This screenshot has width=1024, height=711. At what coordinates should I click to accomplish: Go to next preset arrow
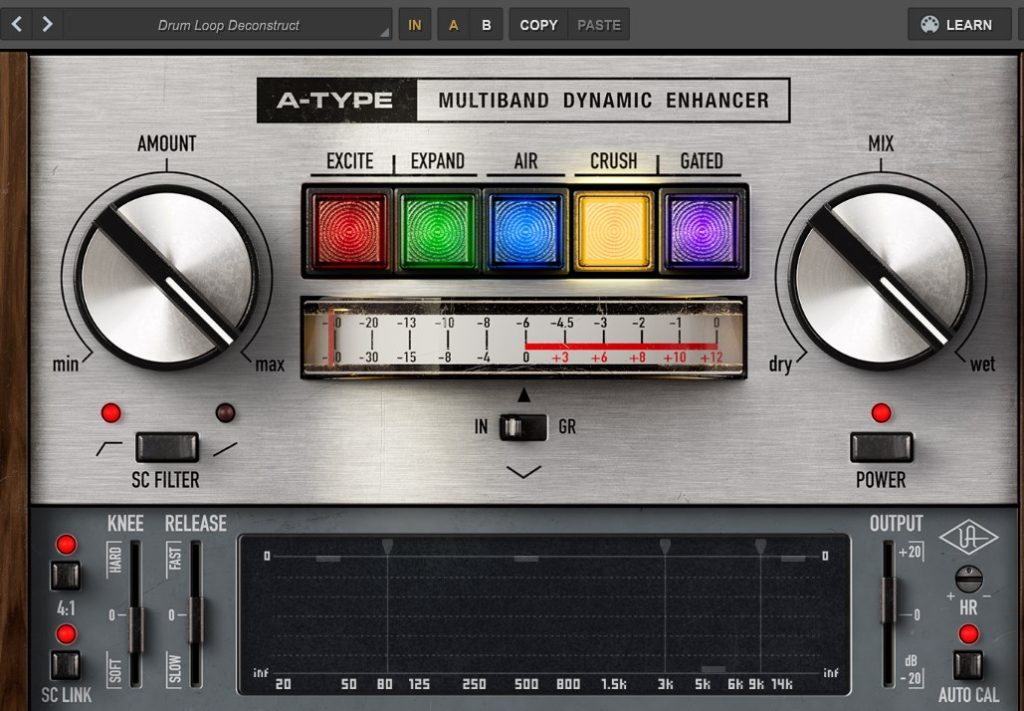pyautogui.click(x=47, y=25)
